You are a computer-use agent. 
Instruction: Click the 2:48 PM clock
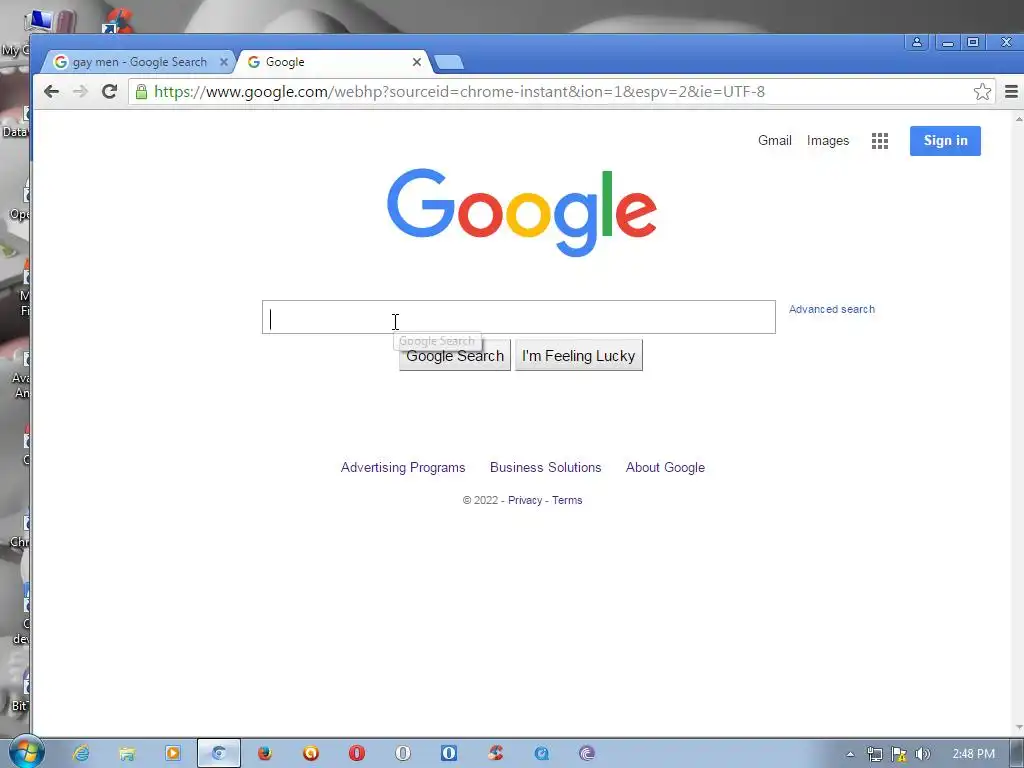pyautogui.click(x=973, y=754)
